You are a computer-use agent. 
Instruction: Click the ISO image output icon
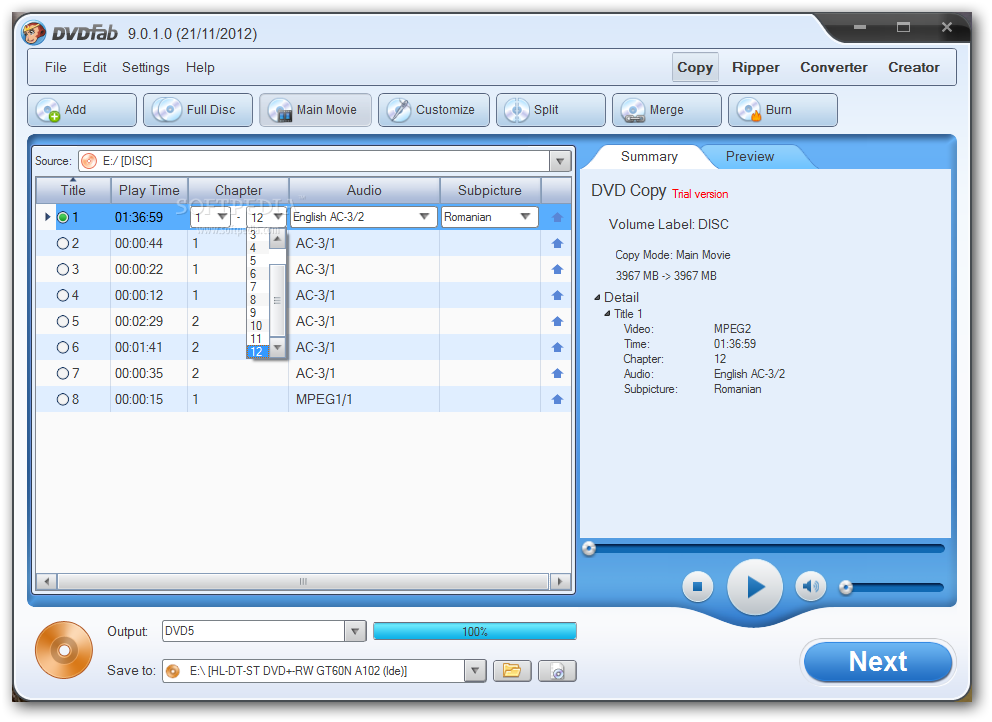pos(557,671)
